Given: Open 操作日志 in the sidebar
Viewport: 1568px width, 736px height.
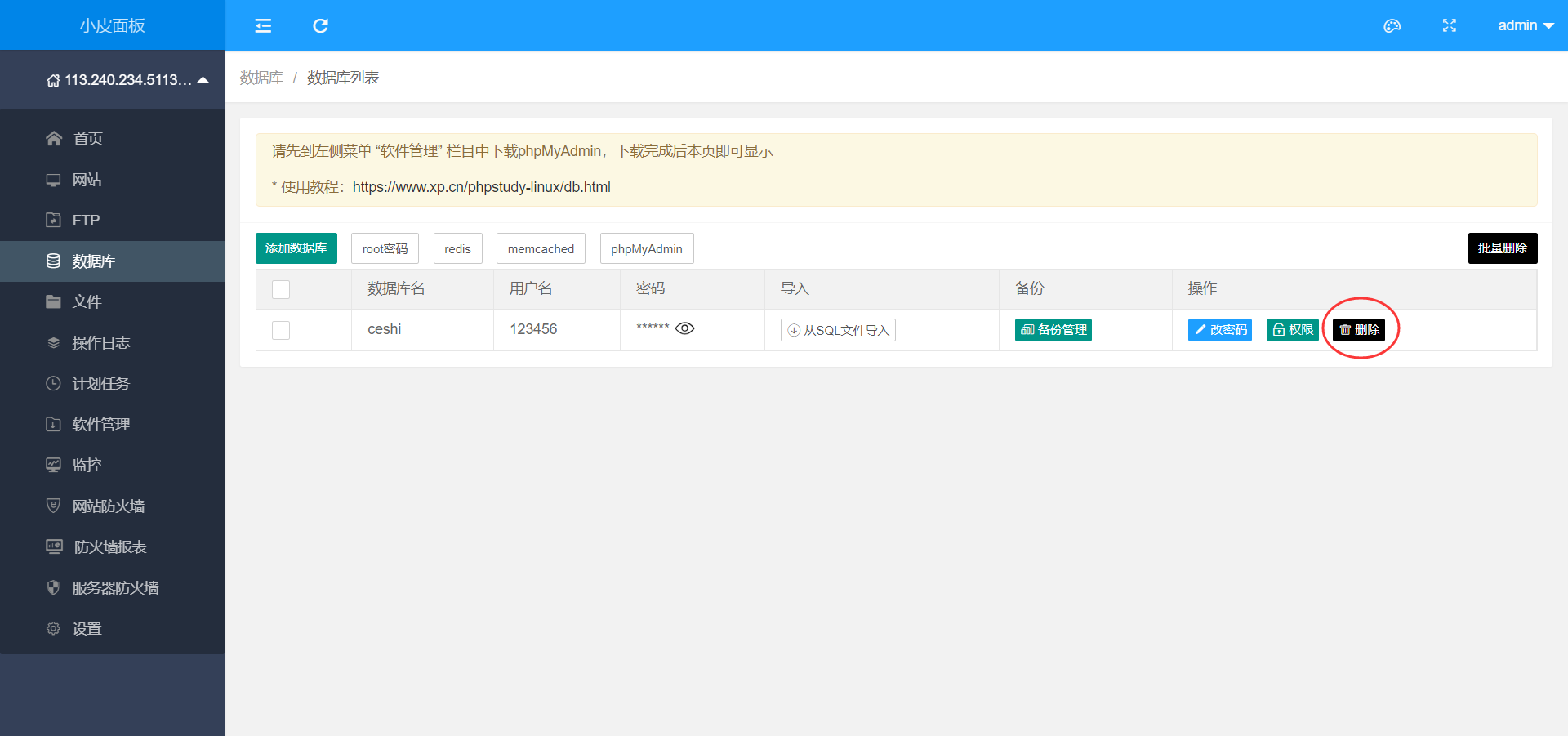Looking at the screenshot, I should 112,343.
